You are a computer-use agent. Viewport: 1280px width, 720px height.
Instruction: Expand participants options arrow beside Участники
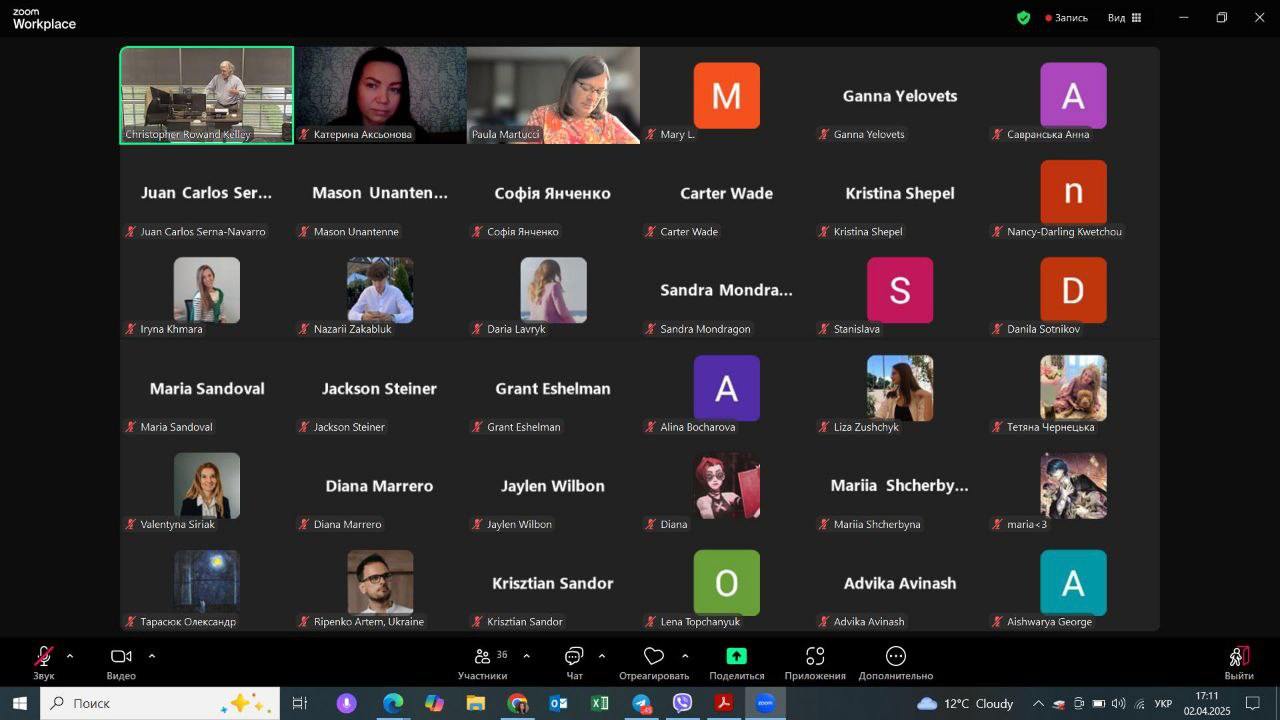tap(526, 656)
